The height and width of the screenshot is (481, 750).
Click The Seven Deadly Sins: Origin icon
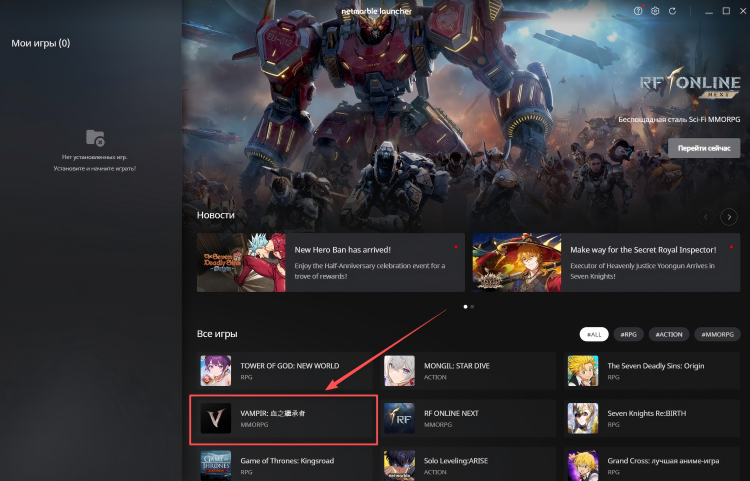tap(583, 371)
